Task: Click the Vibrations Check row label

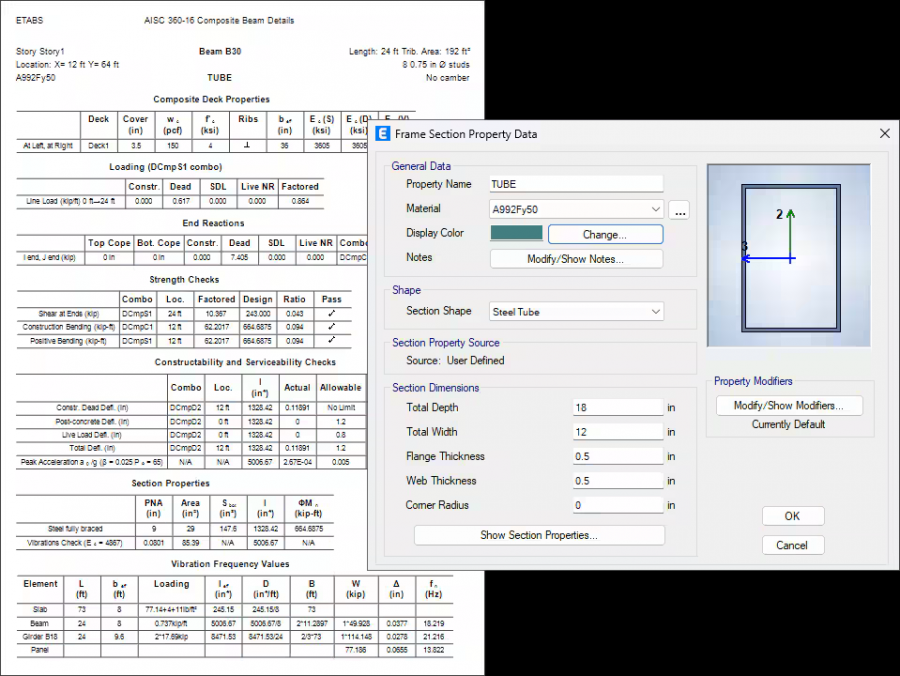Action: 75,543
